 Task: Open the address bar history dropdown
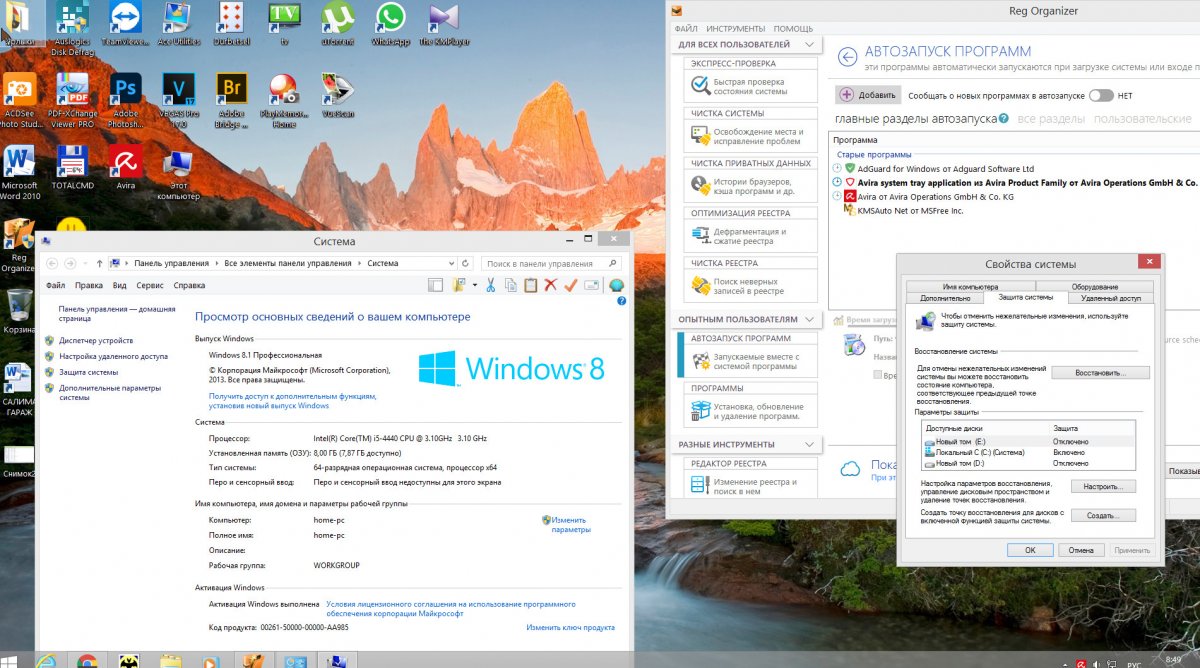(453, 263)
